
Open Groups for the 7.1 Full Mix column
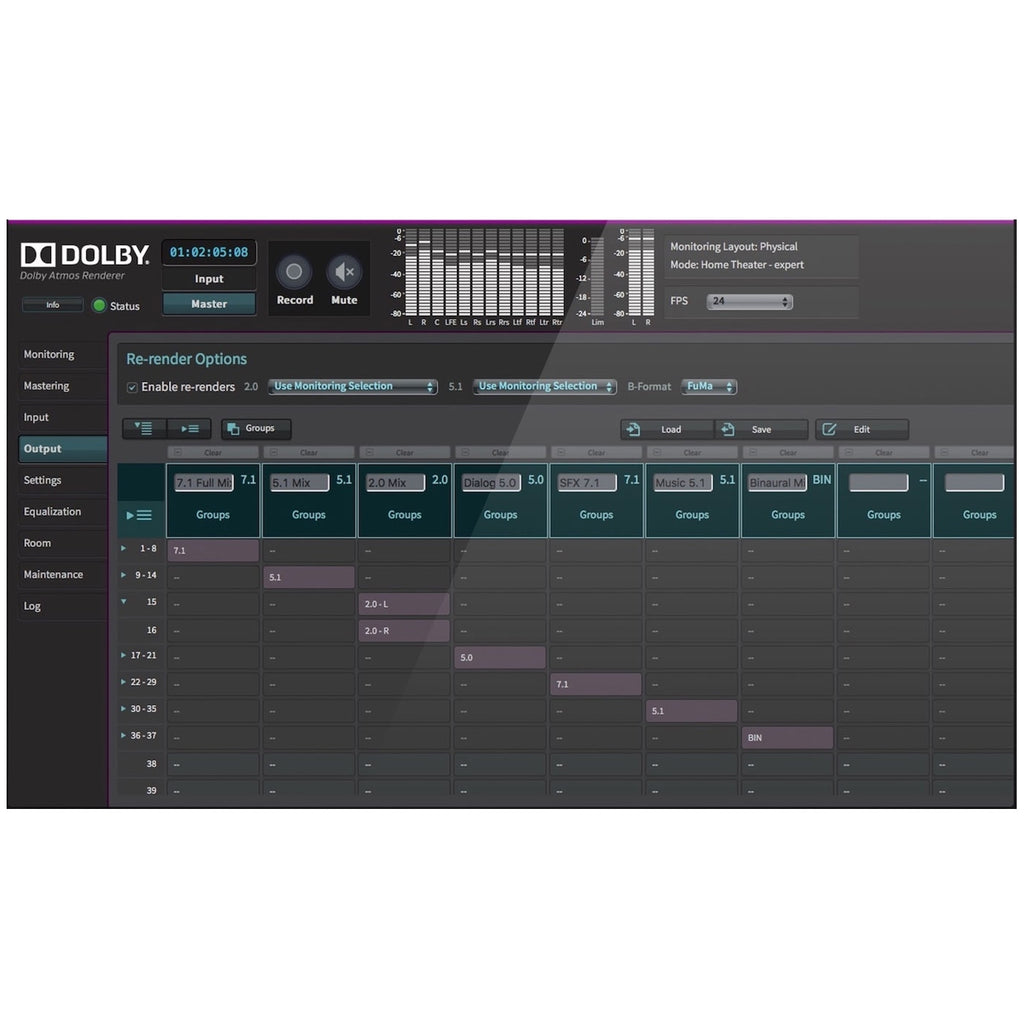213,515
